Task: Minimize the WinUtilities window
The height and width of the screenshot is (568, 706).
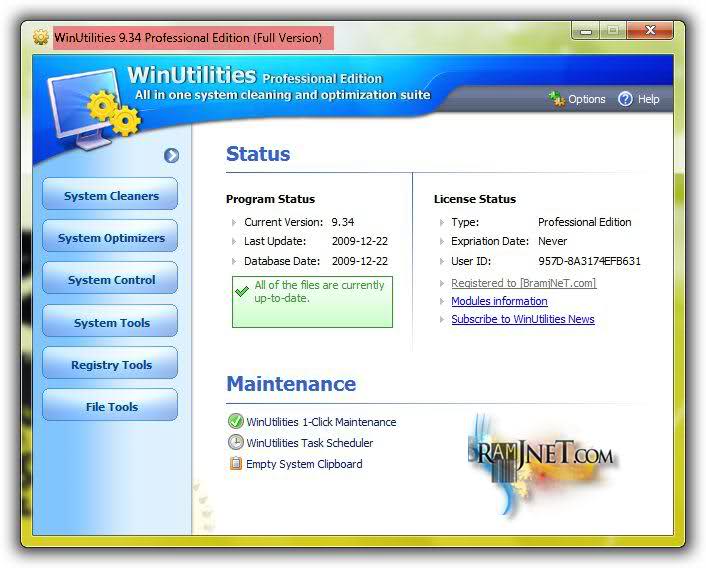Action: [585, 31]
